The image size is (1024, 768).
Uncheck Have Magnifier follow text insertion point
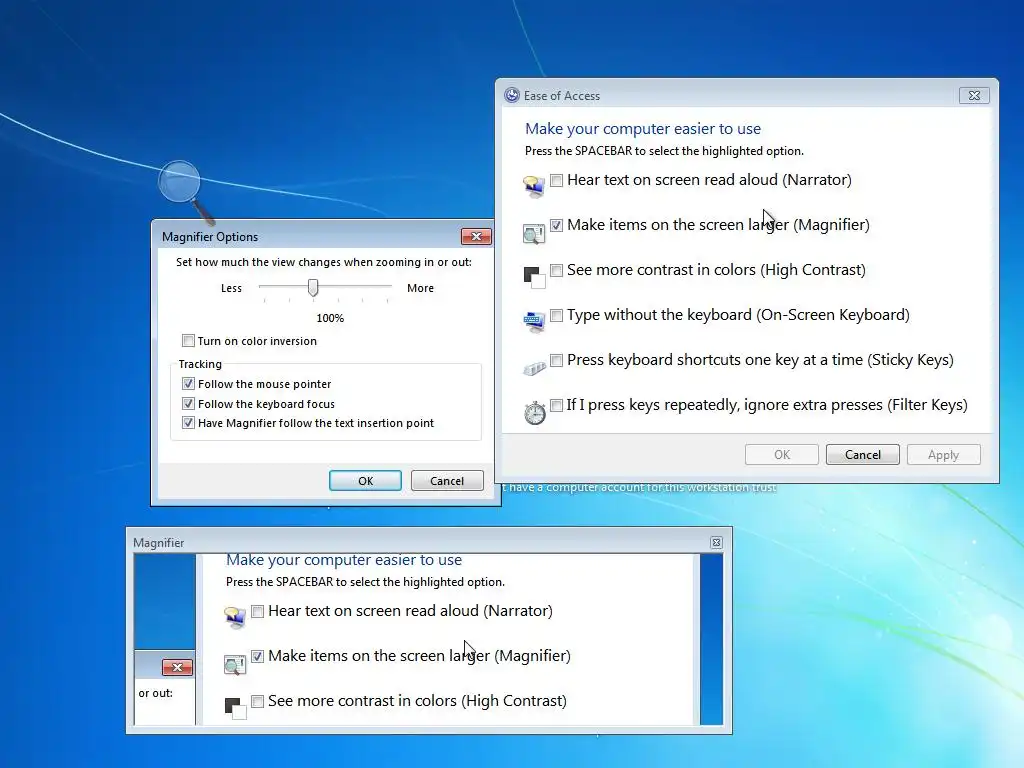click(x=188, y=423)
